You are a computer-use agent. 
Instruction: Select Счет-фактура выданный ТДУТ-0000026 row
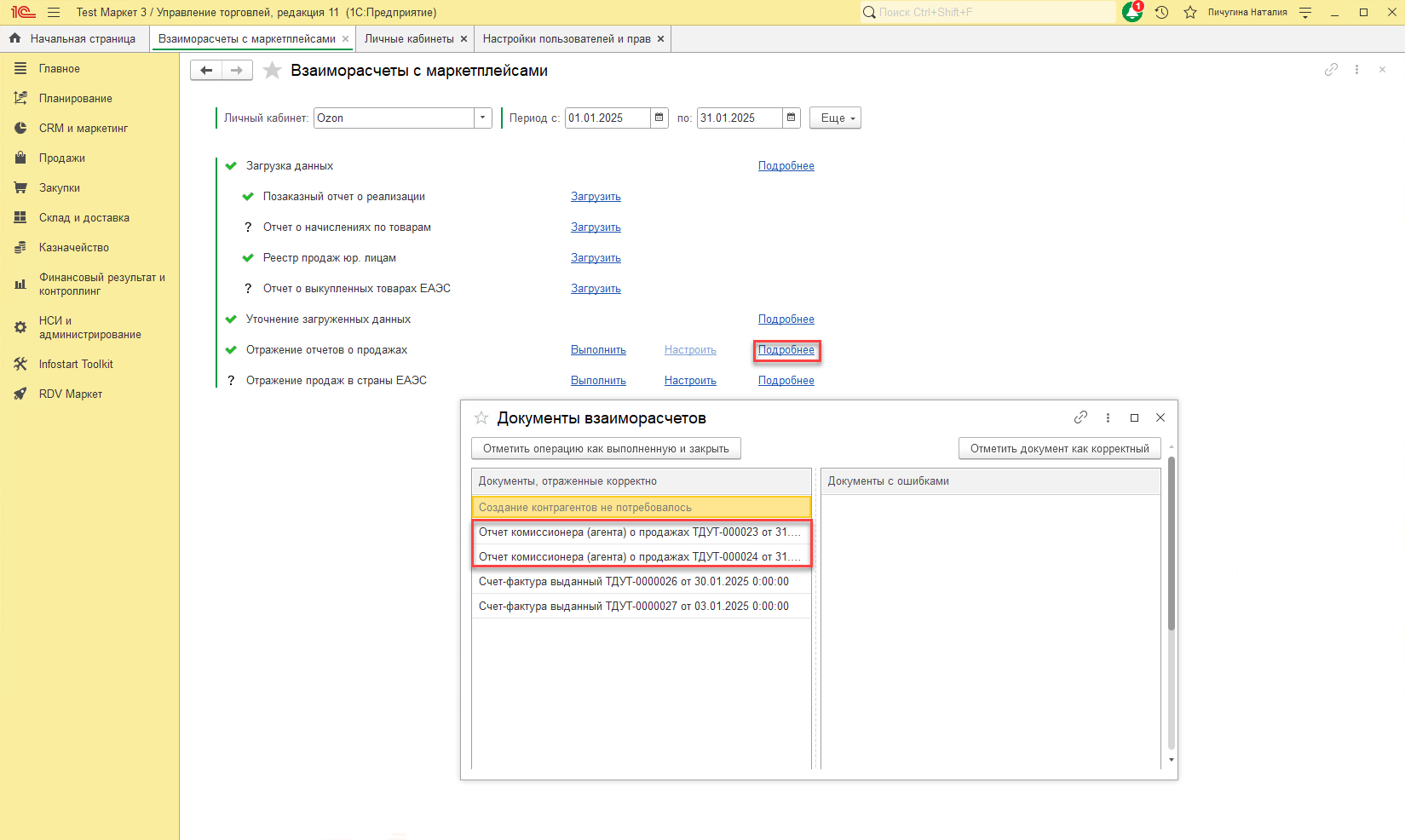(633, 582)
